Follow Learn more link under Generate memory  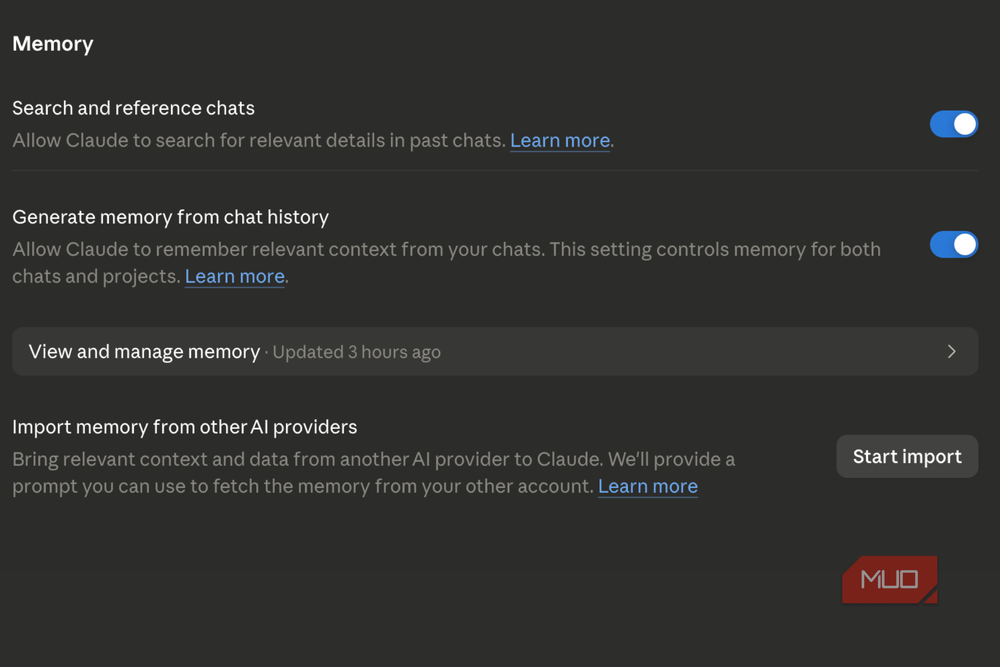tap(235, 276)
